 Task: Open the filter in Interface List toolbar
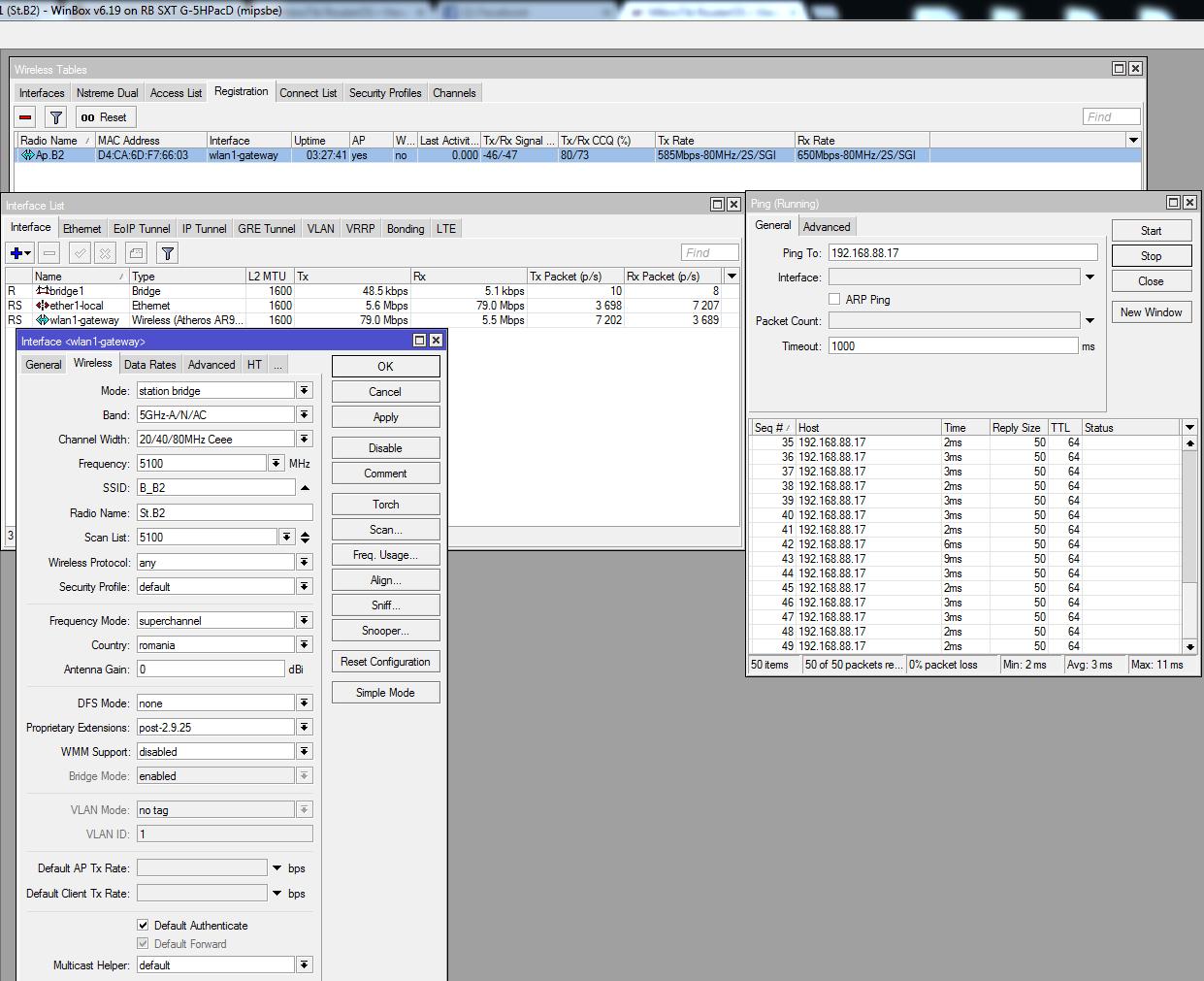(x=168, y=253)
